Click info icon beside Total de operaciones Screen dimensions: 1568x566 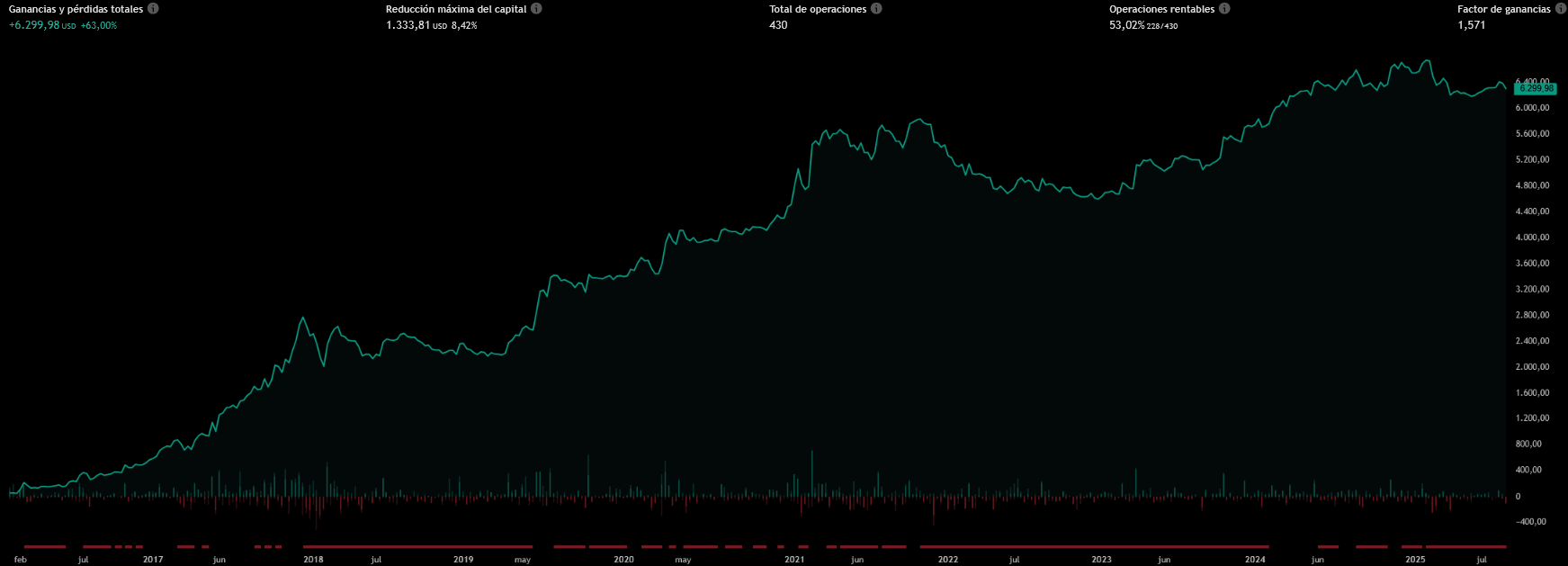[876, 9]
